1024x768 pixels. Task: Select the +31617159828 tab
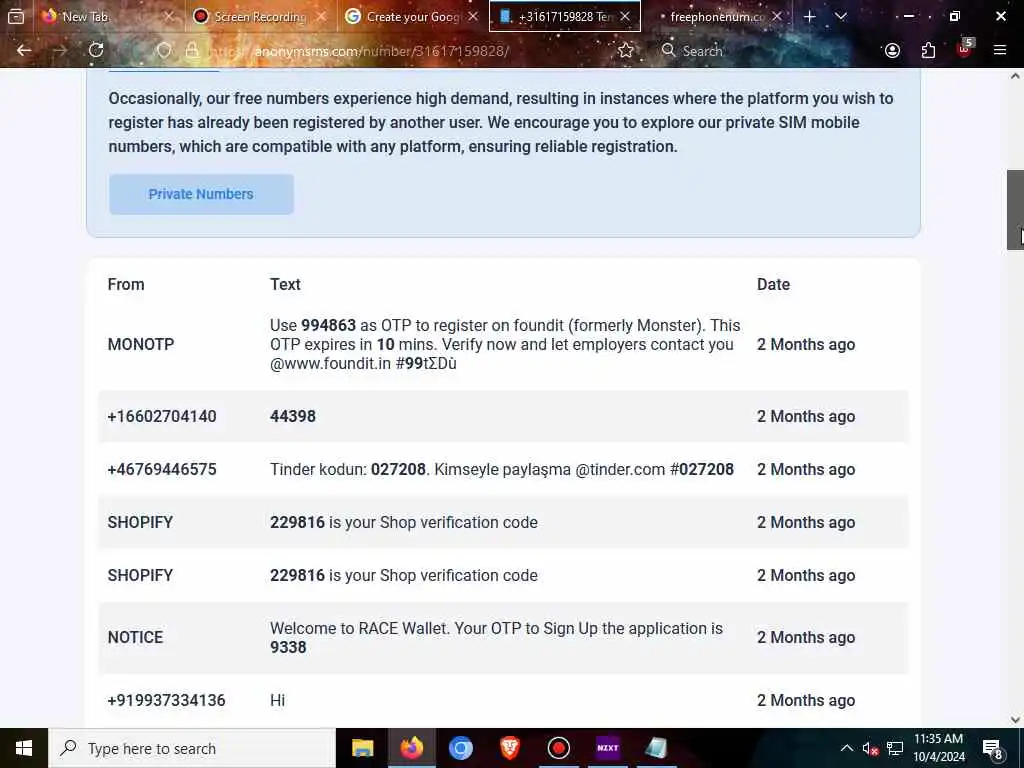565,17
